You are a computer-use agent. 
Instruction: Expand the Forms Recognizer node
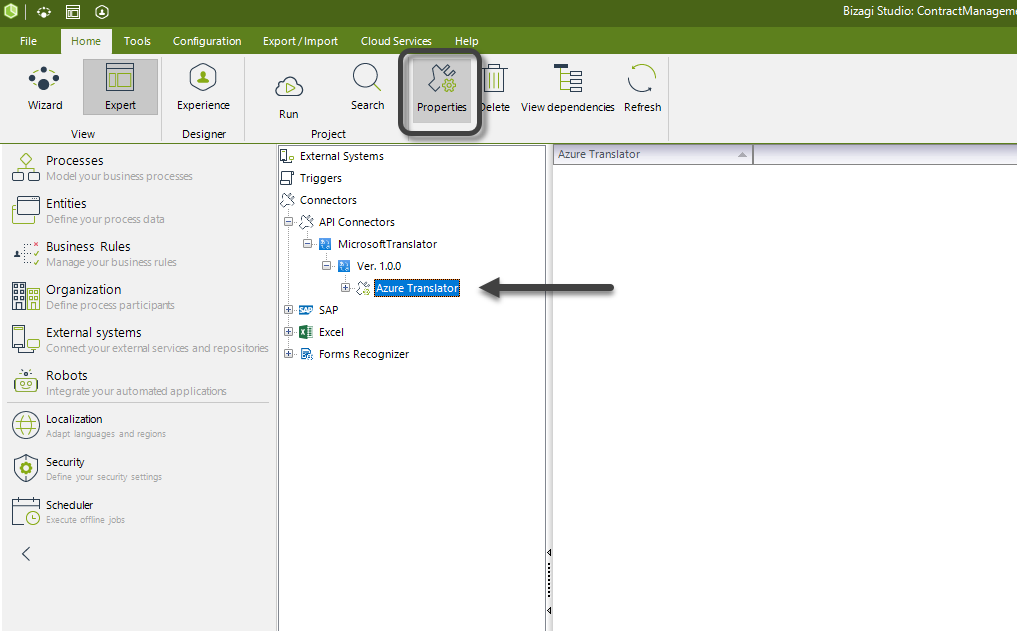[x=289, y=354]
